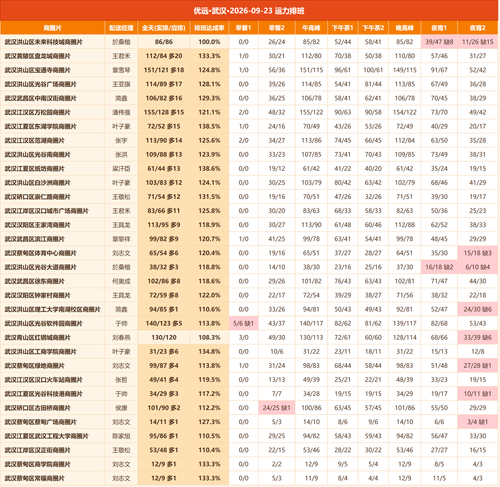Select row 武汉江夏区东湖学院商圈片
The width and height of the screenshot is (500, 487).
(249, 126)
